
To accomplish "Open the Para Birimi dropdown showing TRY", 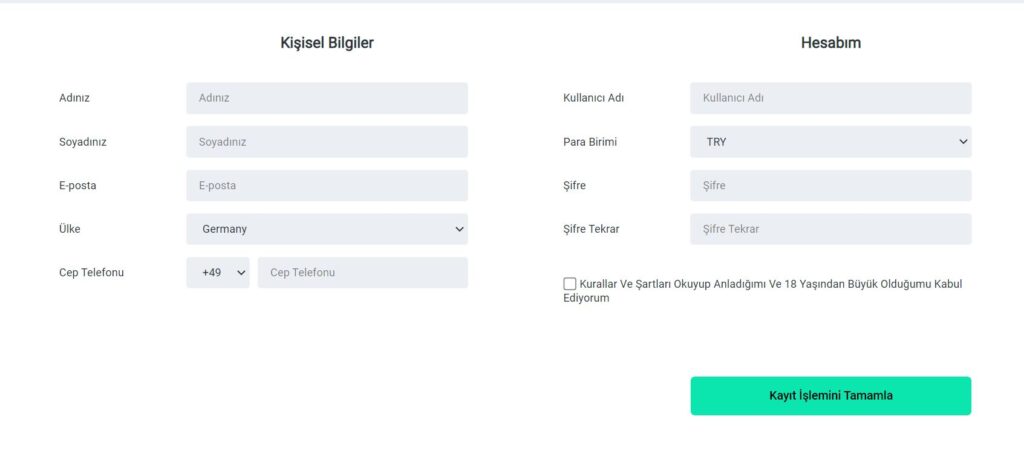I will 830,142.
